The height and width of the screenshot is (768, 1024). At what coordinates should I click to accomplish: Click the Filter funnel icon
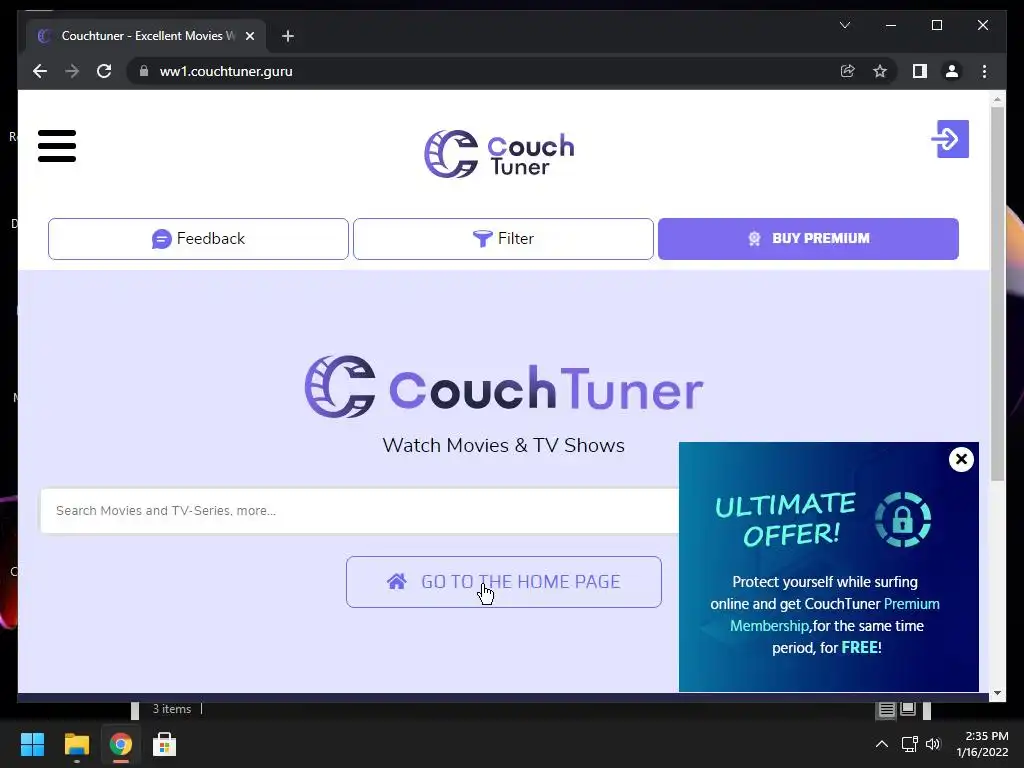483,239
